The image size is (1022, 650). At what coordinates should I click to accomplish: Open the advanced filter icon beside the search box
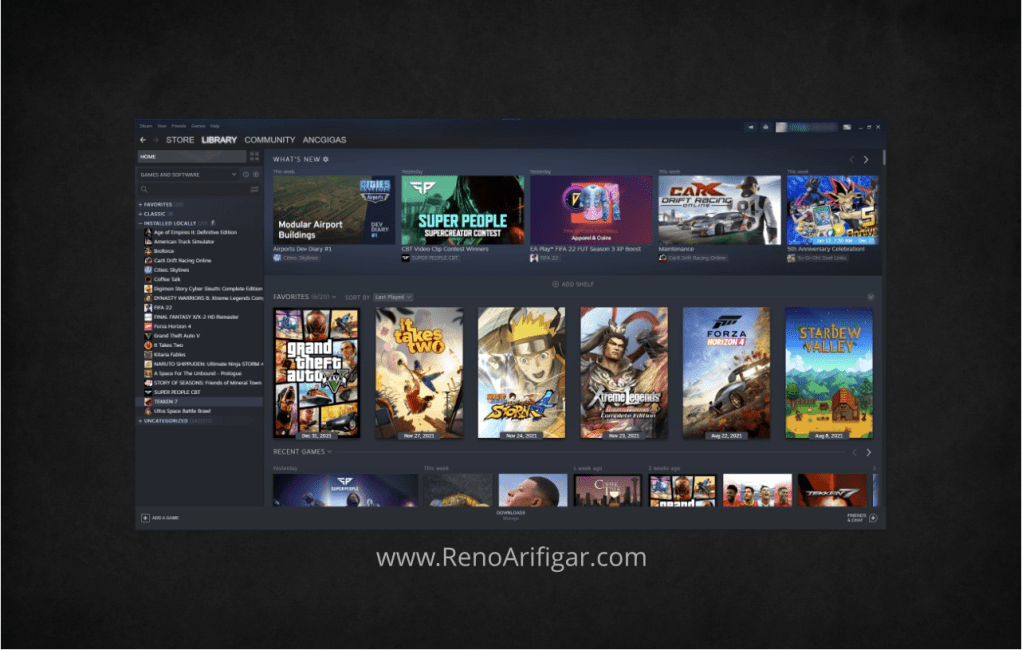pos(256,188)
